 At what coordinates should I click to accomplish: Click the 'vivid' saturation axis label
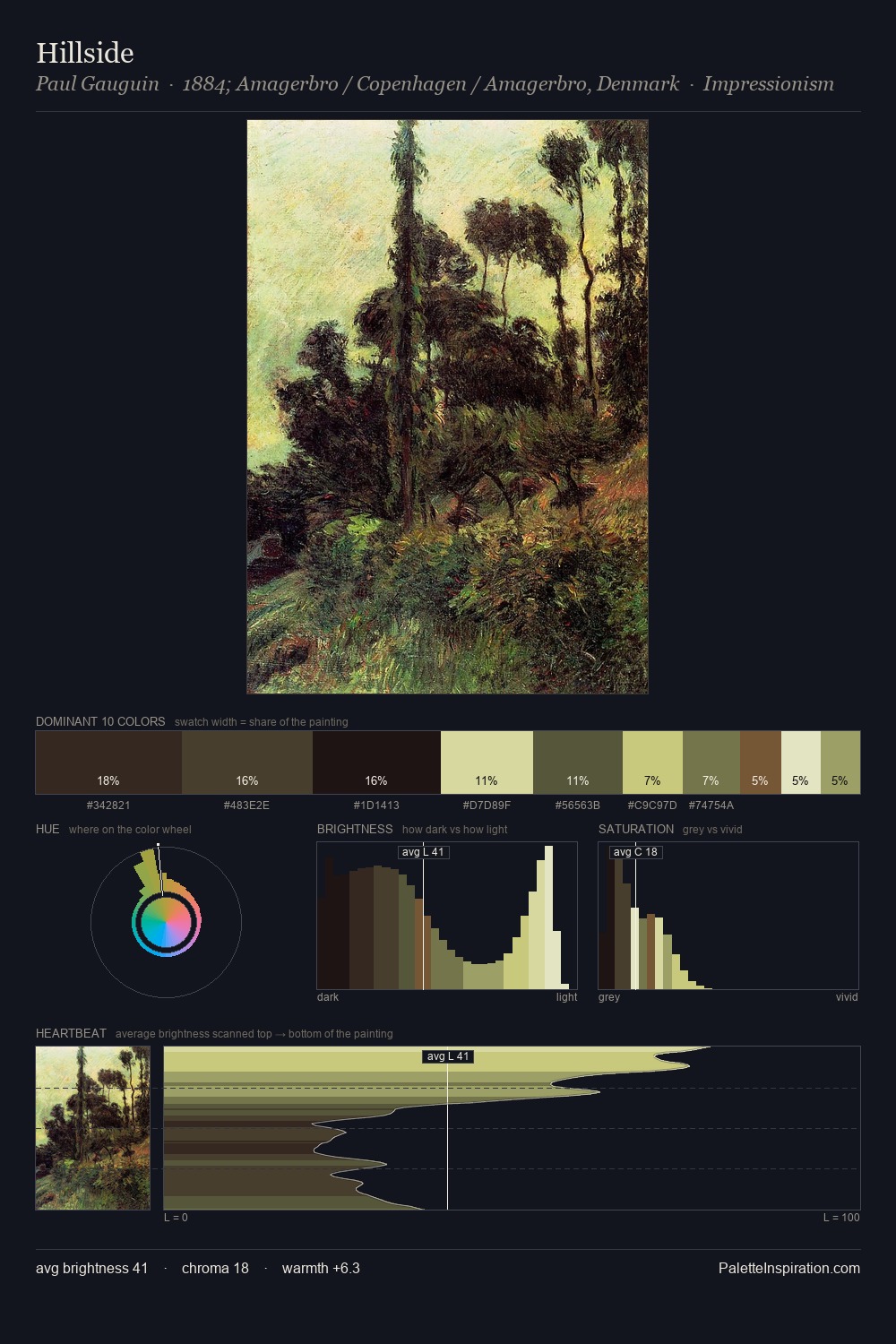(847, 997)
